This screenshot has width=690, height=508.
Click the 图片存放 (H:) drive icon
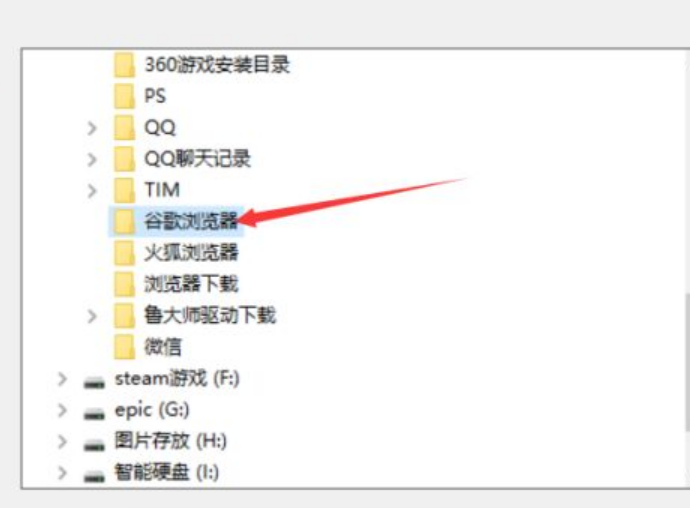click(94, 445)
